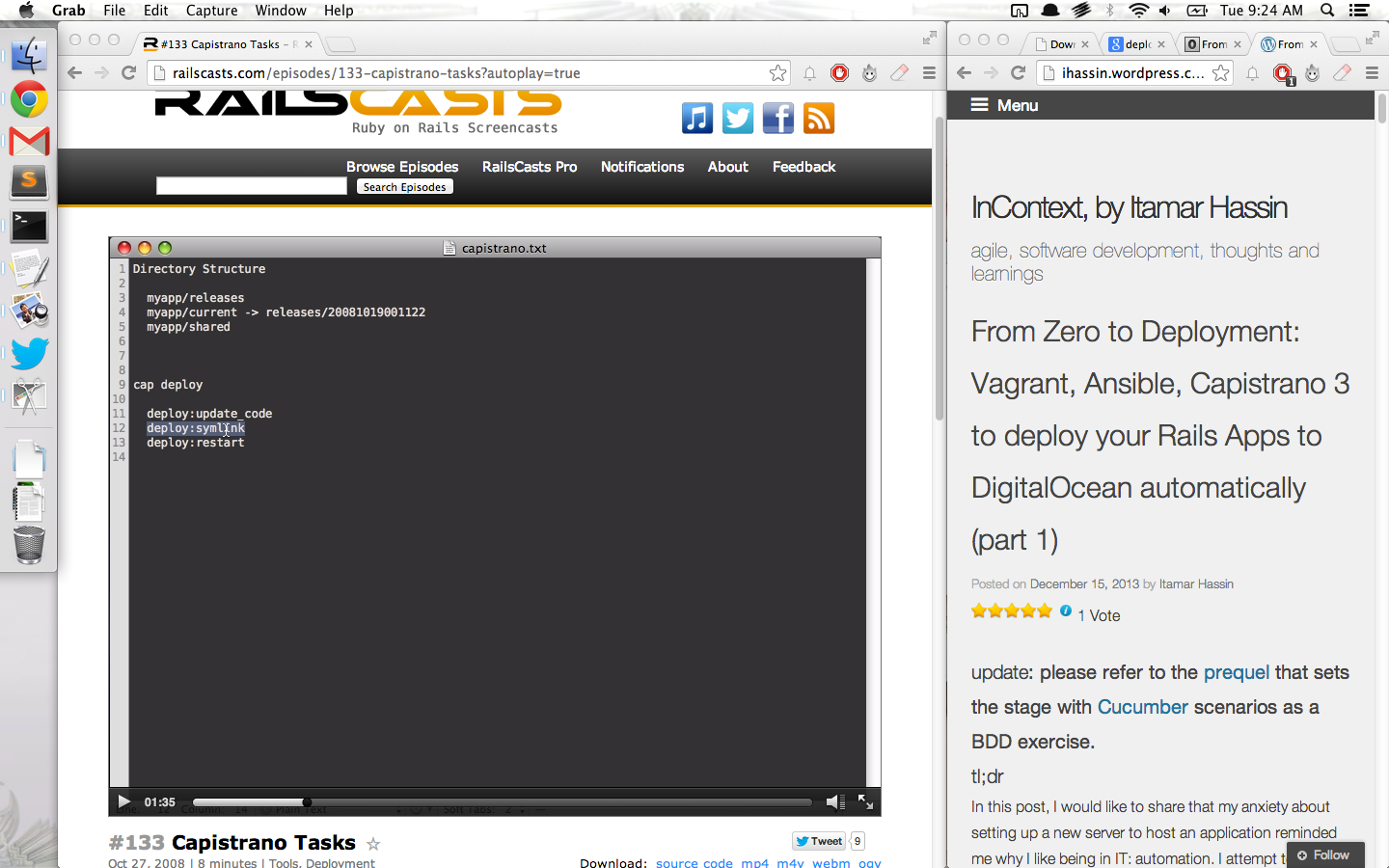Open Spotlight search in the menu bar
1389x868 pixels.
coord(1327,11)
